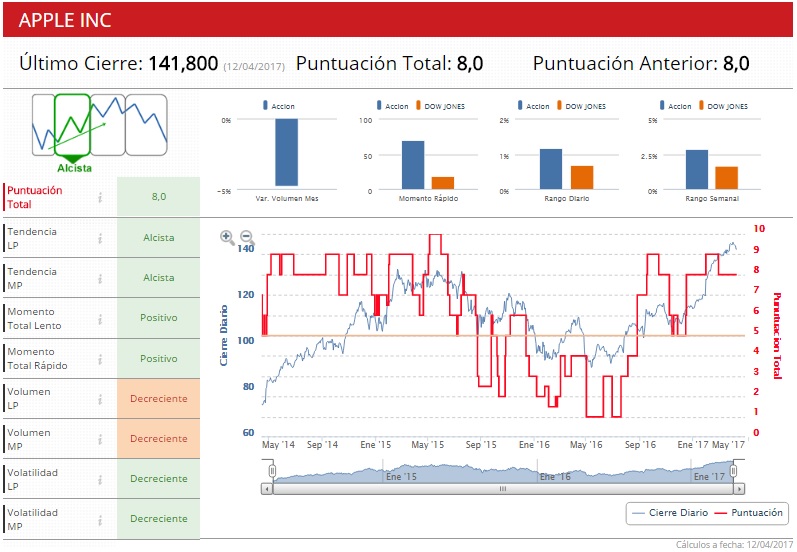Open info icon for Momento Total Rápido
Viewport: 797px width, 552px height.
click(100, 359)
